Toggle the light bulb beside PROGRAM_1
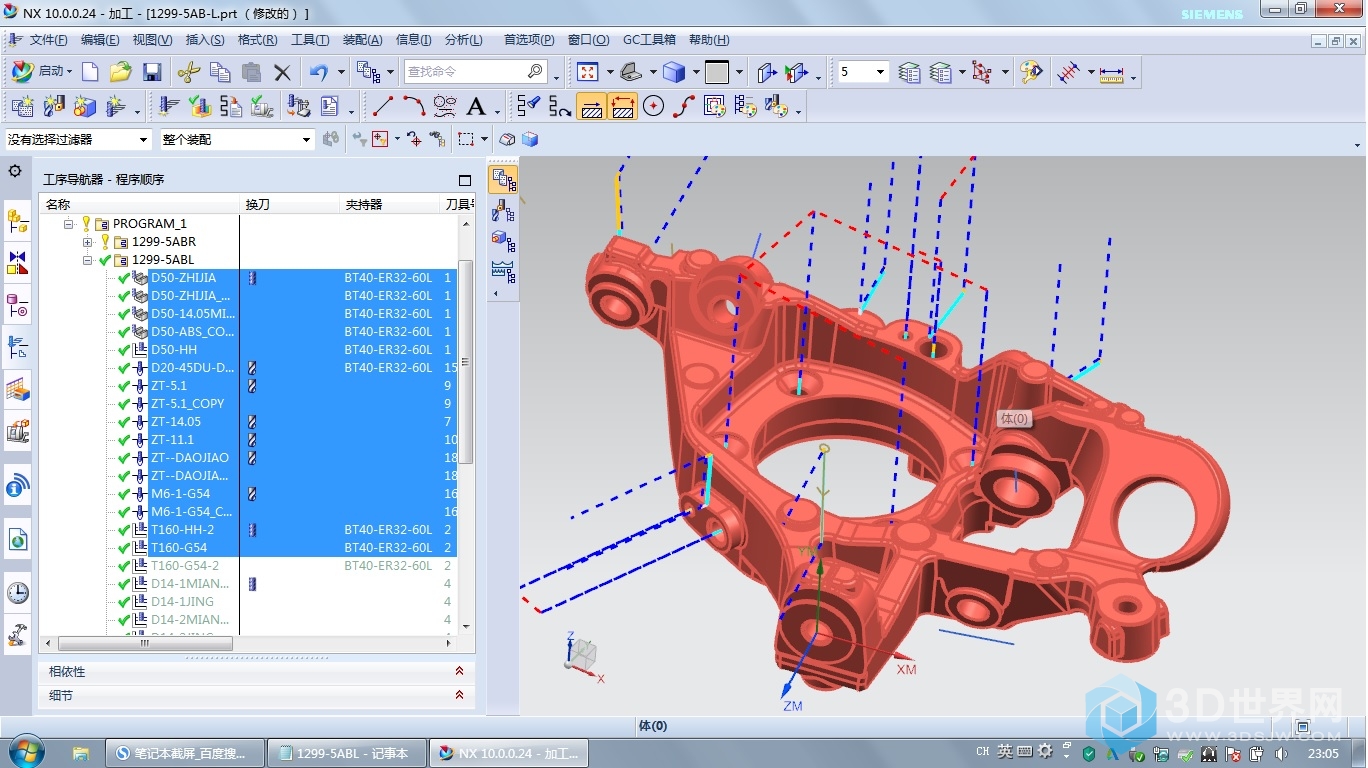Image resolution: width=1368 pixels, height=768 pixels. click(x=87, y=224)
